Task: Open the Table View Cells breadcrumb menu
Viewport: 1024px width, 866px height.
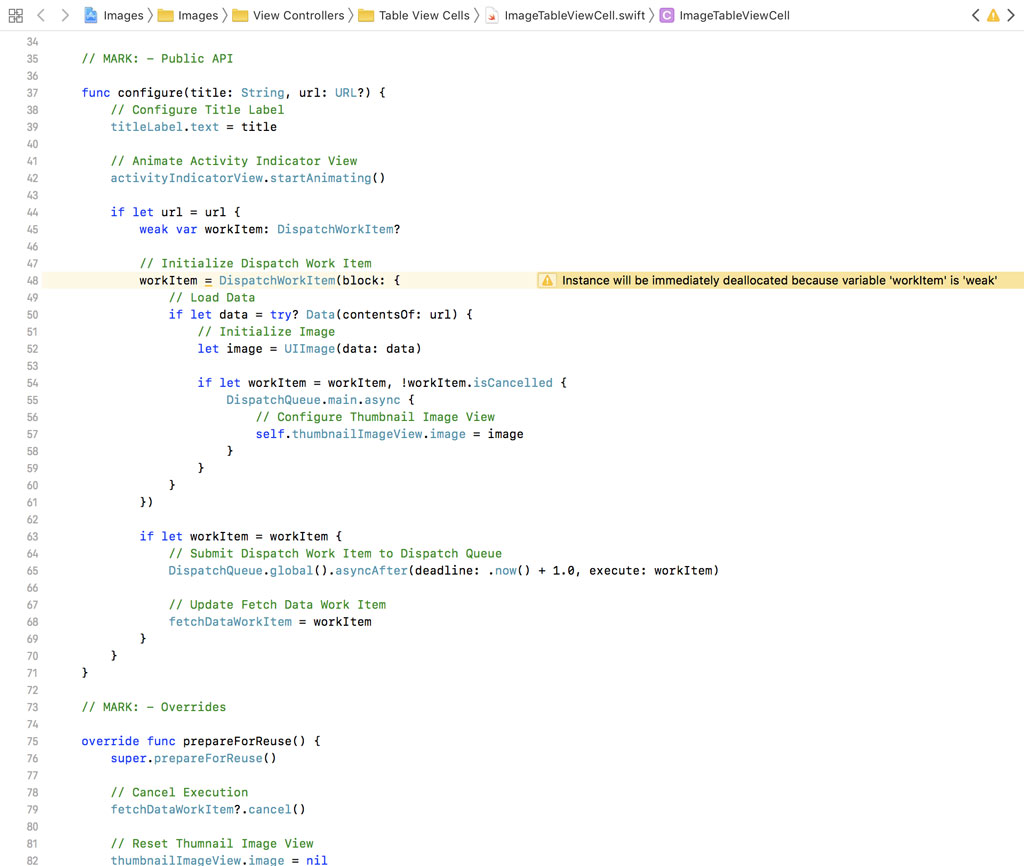Action: click(x=424, y=15)
